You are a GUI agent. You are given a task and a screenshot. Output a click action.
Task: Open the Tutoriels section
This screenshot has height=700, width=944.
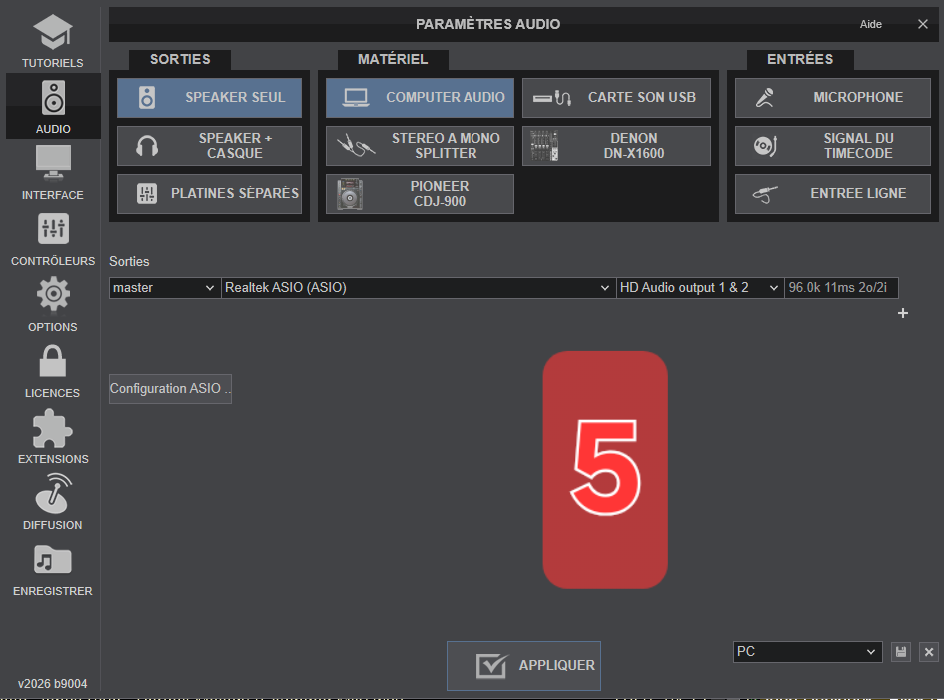tap(53, 42)
